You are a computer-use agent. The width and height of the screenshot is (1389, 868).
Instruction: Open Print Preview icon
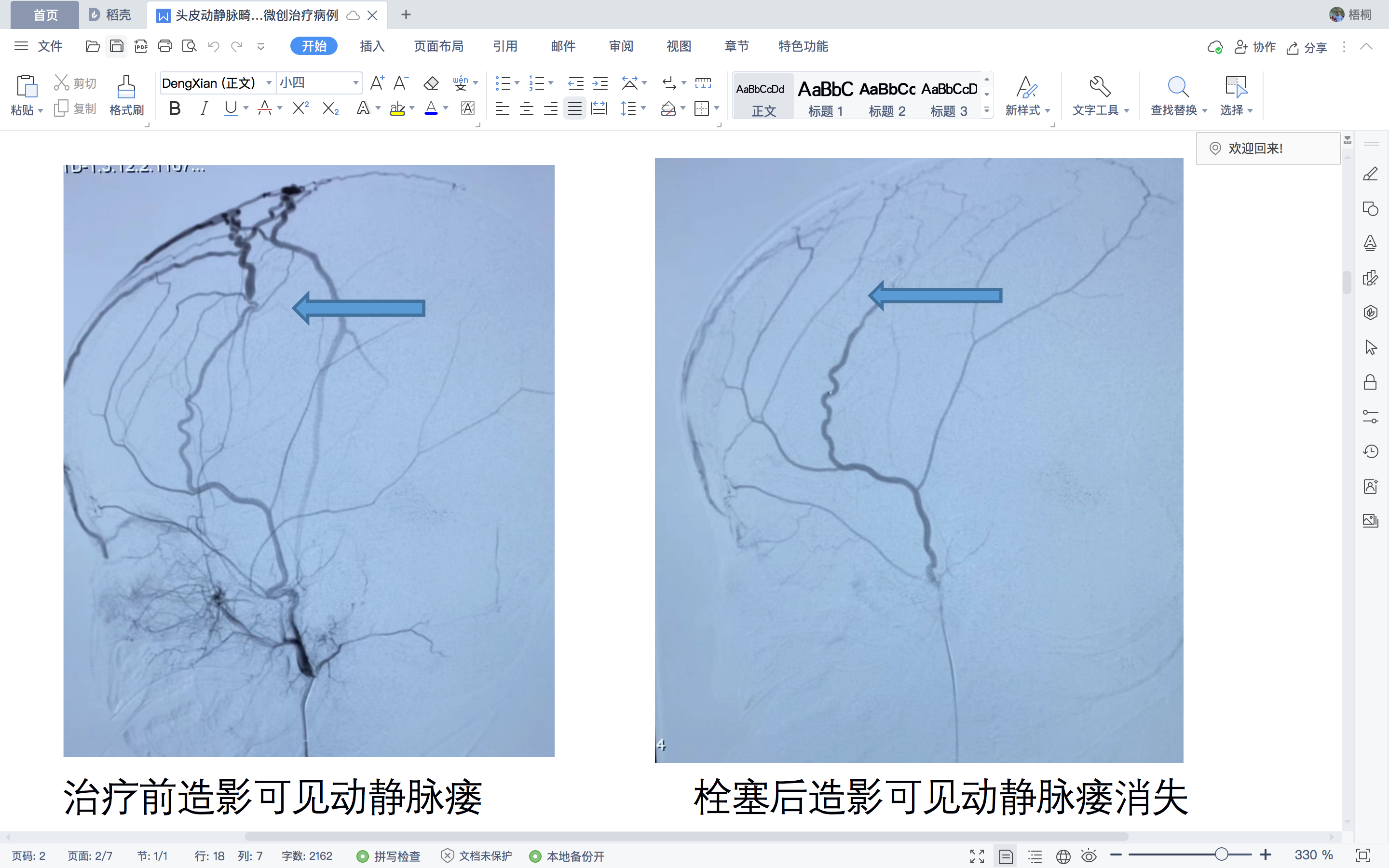[189, 46]
